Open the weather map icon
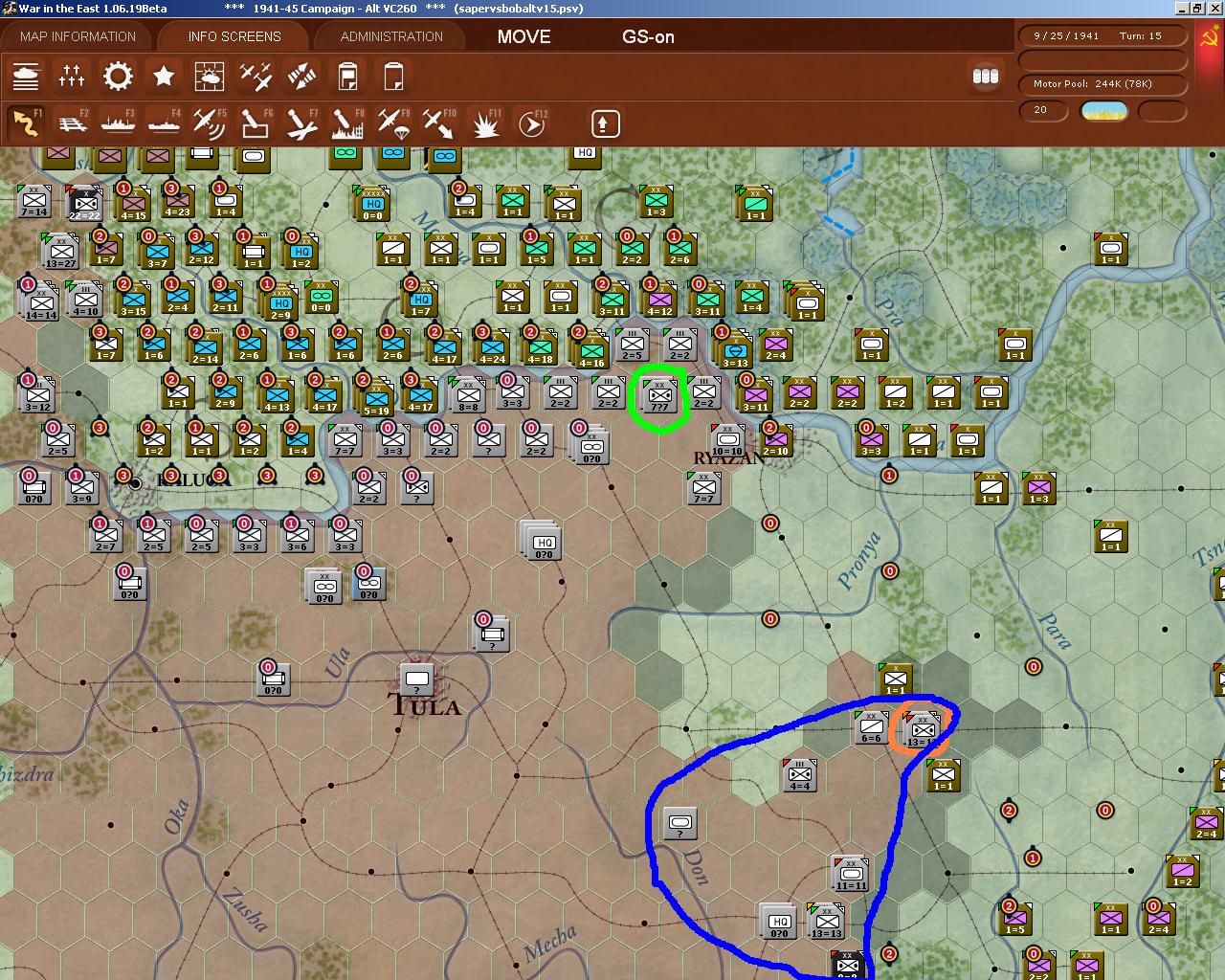Viewport: 1225px width, 980px height. click(210, 76)
